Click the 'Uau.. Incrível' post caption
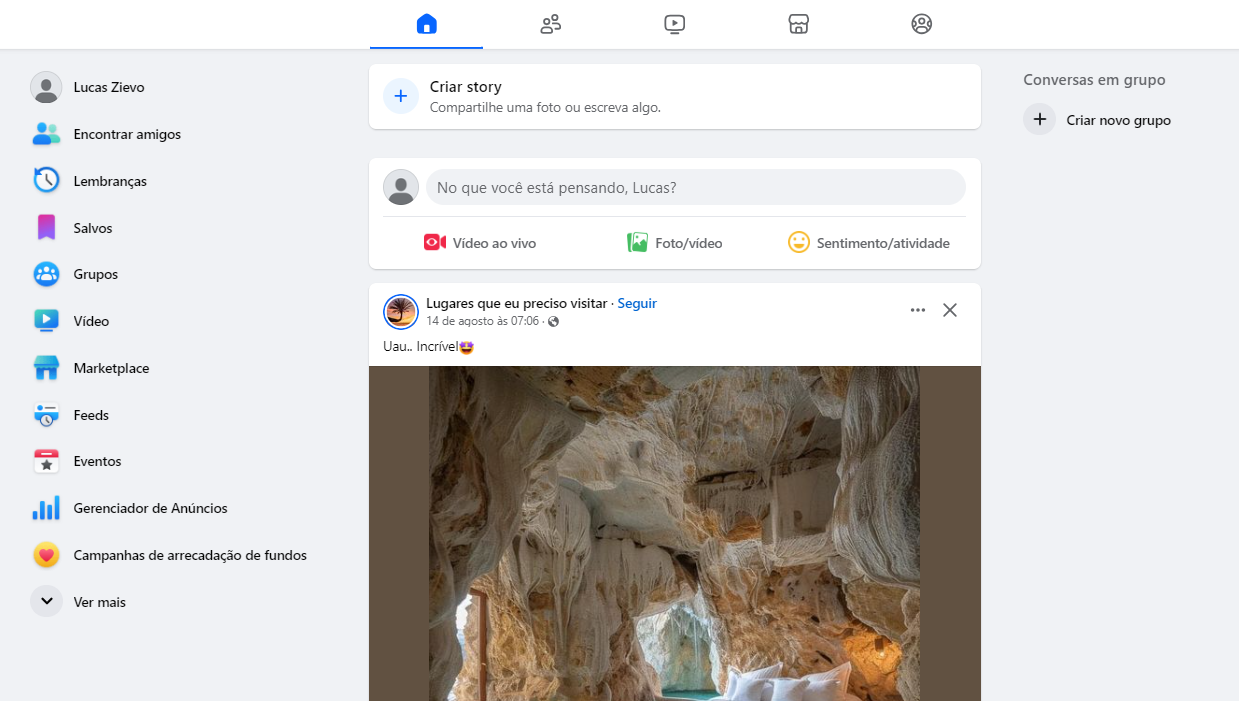 (428, 346)
